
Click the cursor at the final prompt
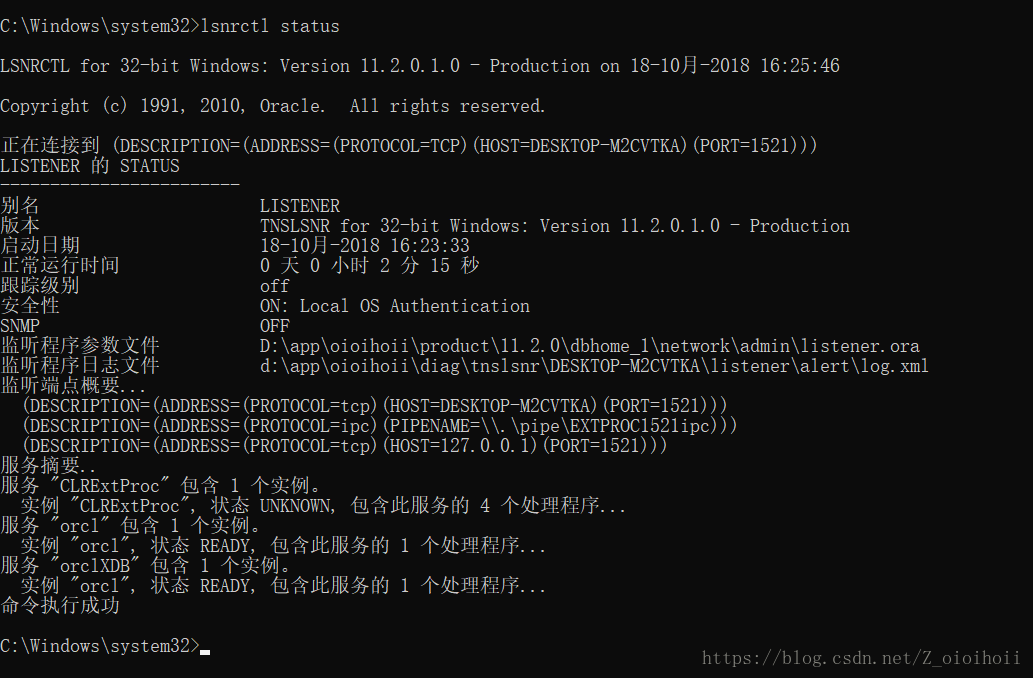click(x=205, y=649)
